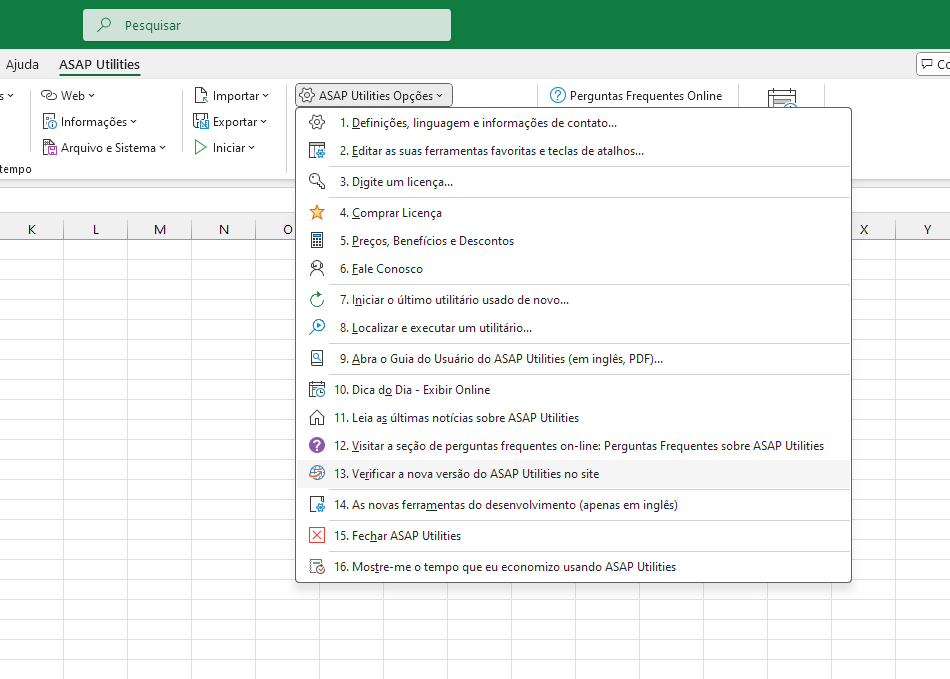Open the Importar dropdown
The image size is (950, 679).
(x=265, y=96)
